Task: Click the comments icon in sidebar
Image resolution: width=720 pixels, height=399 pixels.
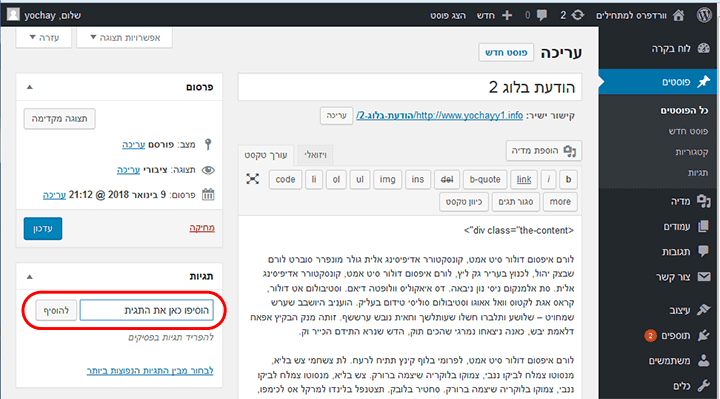Action: [703, 251]
